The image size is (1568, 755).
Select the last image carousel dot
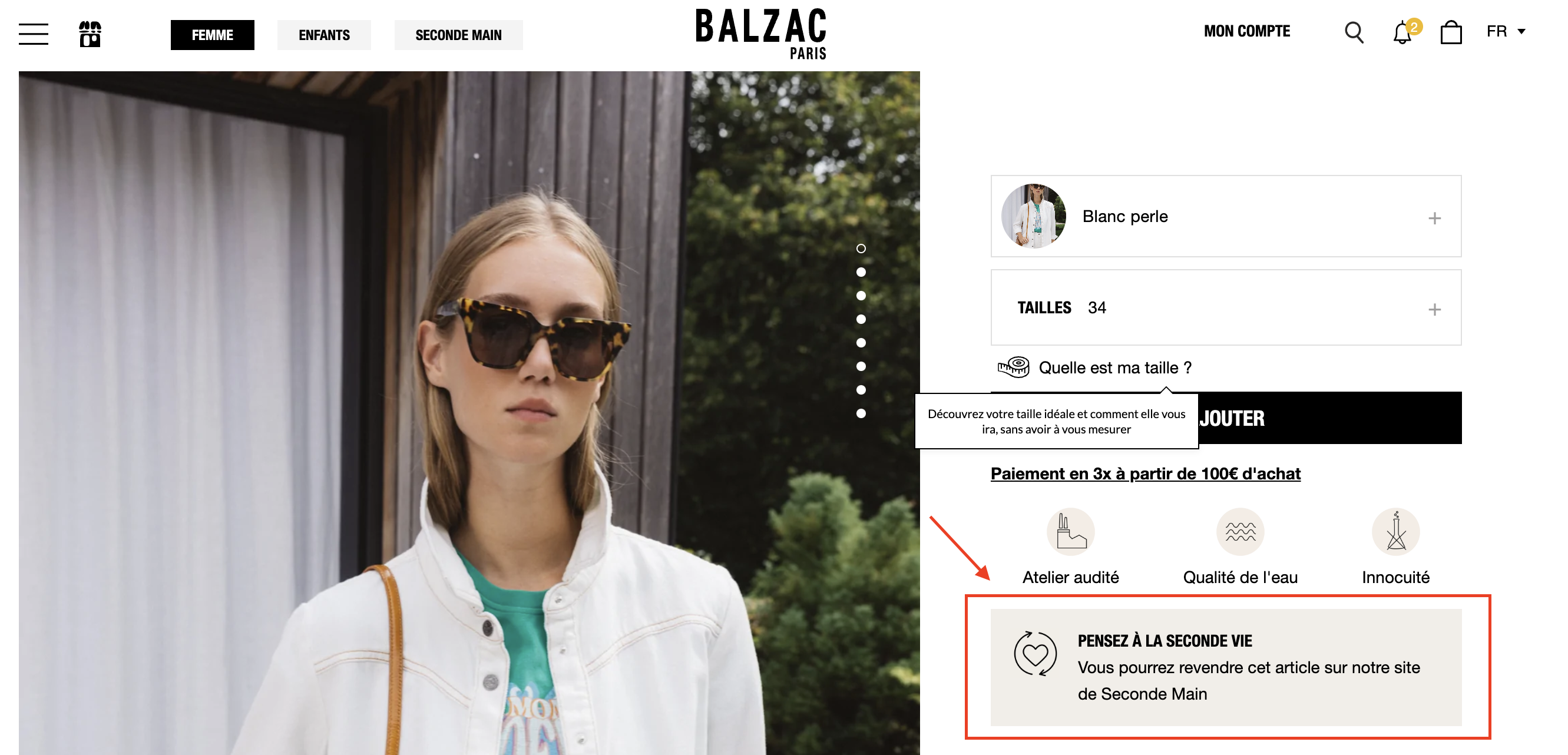(861, 413)
